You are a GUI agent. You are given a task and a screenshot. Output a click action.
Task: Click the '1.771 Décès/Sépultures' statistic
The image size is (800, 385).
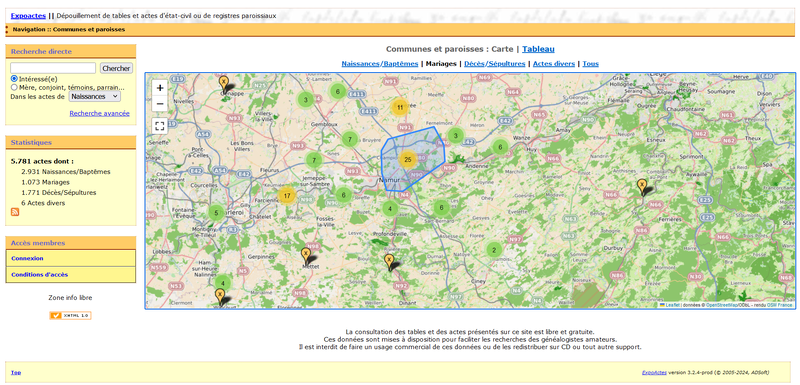[59, 192]
